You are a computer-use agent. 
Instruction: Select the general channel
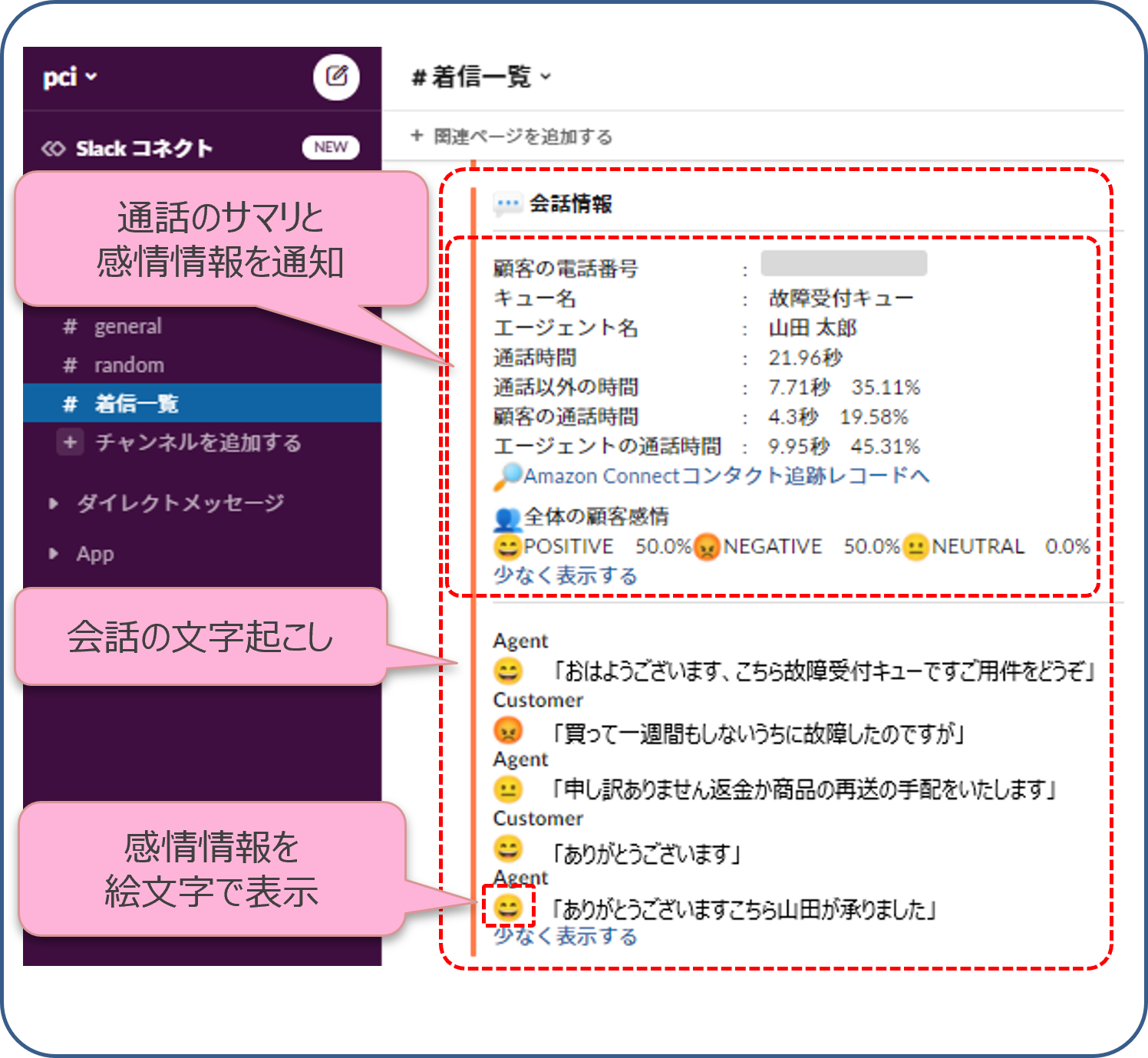click(127, 327)
